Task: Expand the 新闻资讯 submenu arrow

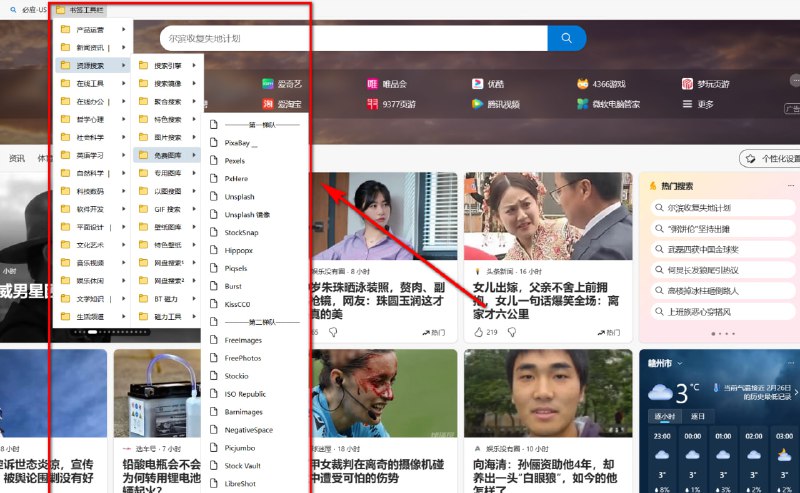Action: coord(123,47)
